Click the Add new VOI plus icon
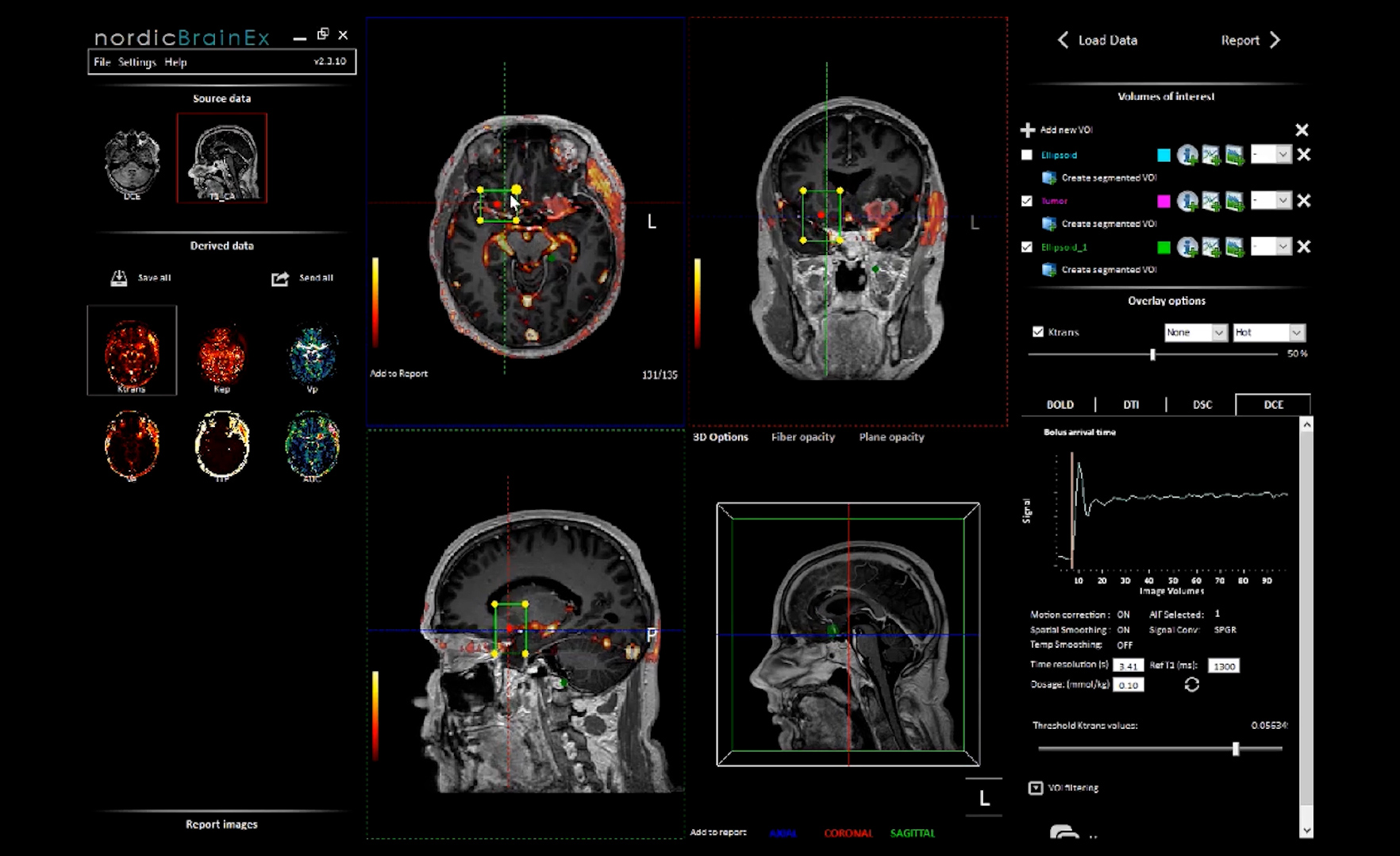The width and height of the screenshot is (1400, 856). 1028,129
